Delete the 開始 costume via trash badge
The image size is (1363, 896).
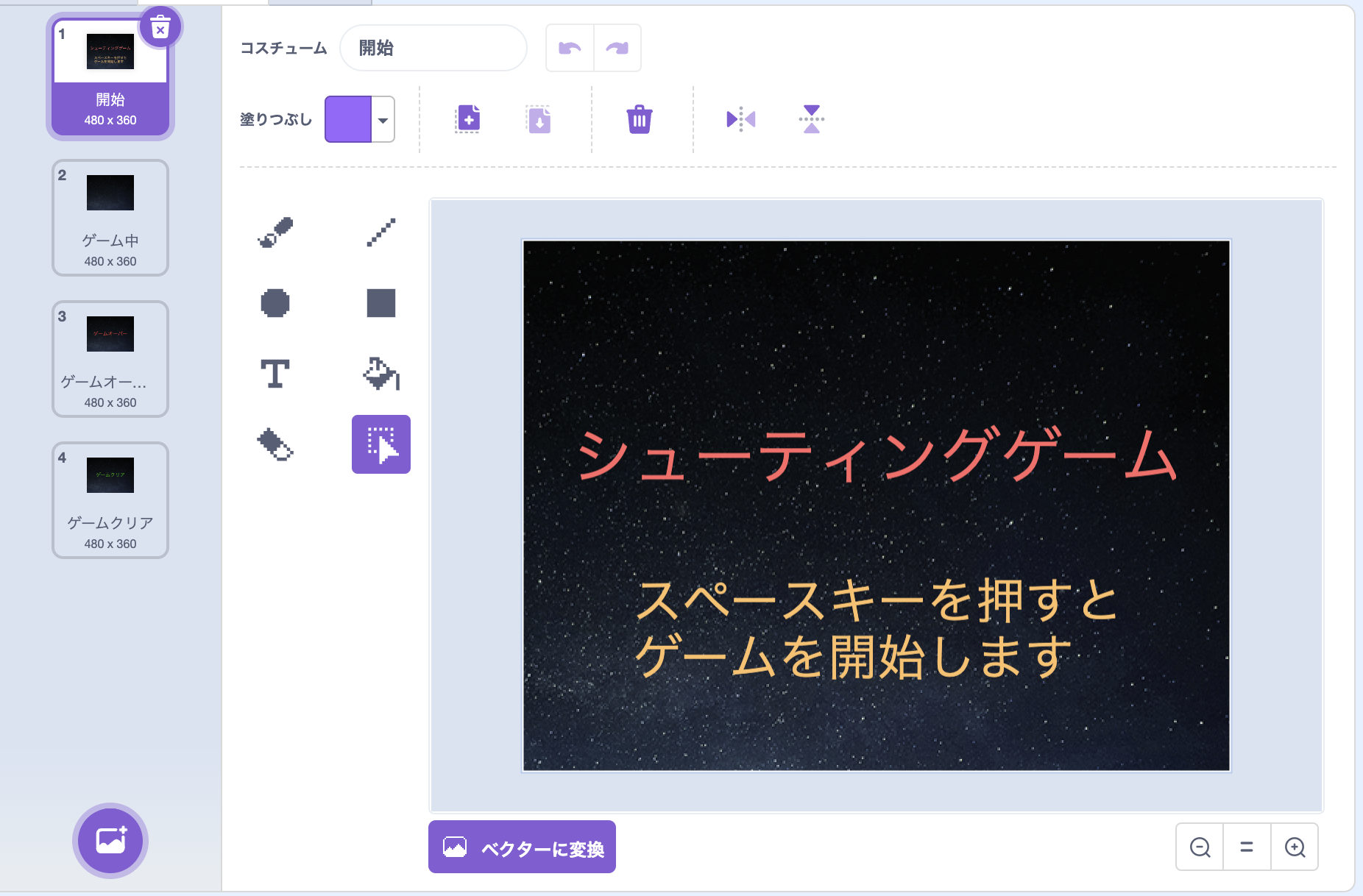[160, 26]
